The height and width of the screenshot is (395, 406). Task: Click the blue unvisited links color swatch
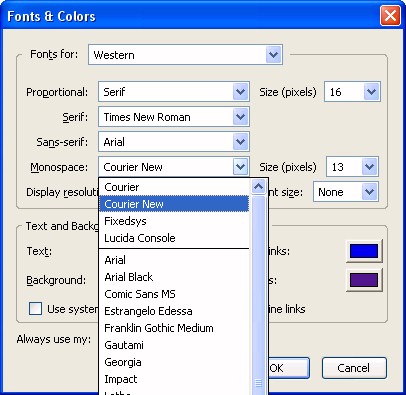364,251
